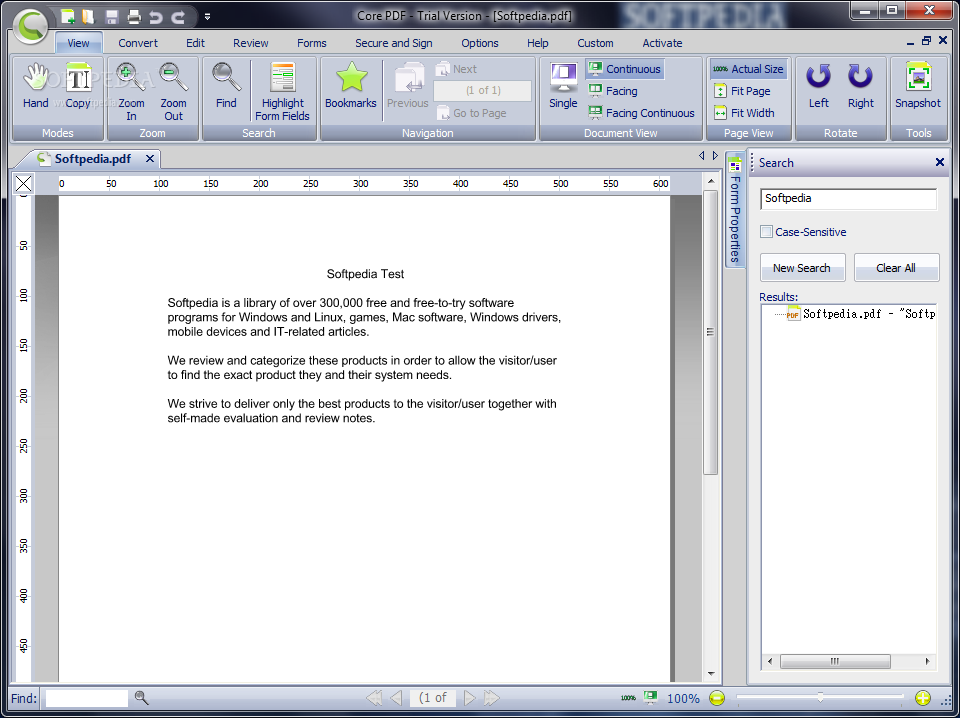960x718 pixels.
Task: Click the yellow zoom in plus button
Action: 923,697
